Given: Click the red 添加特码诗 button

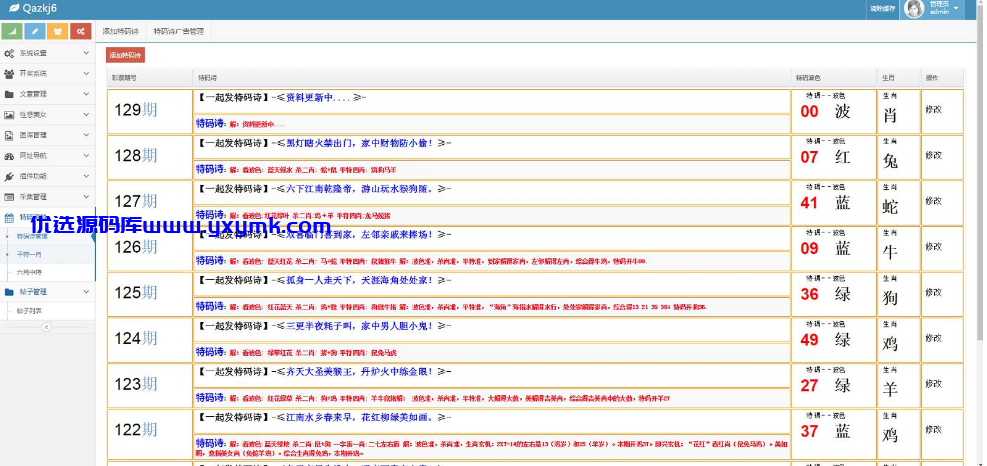Looking at the screenshot, I should pyautogui.click(x=125, y=55).
